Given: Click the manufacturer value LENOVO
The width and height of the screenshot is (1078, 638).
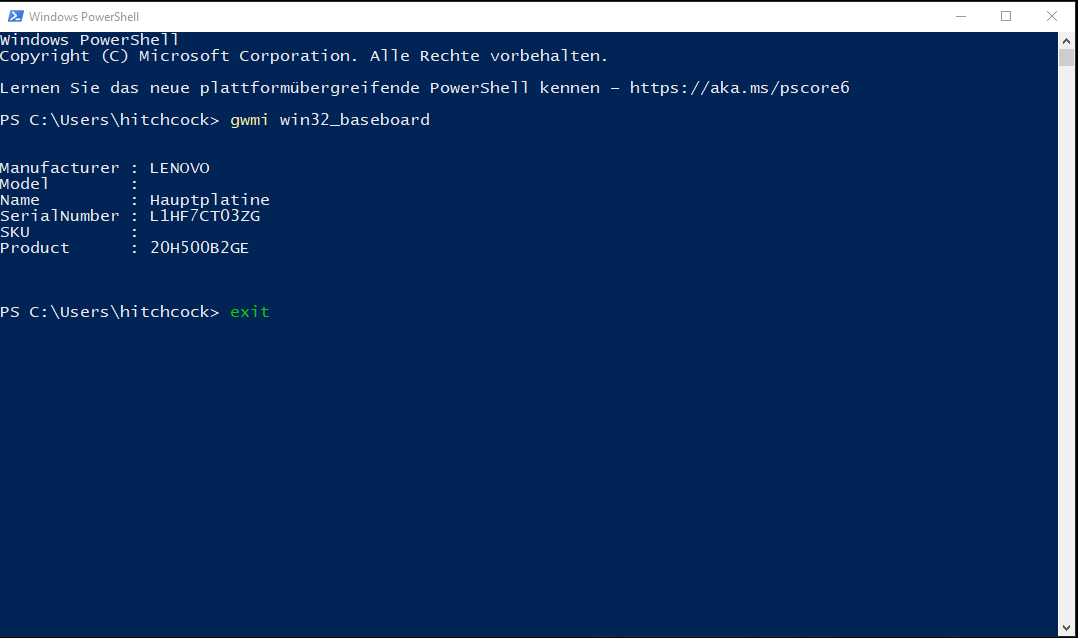Looking at the screenshot, I should tap(180, 168).
